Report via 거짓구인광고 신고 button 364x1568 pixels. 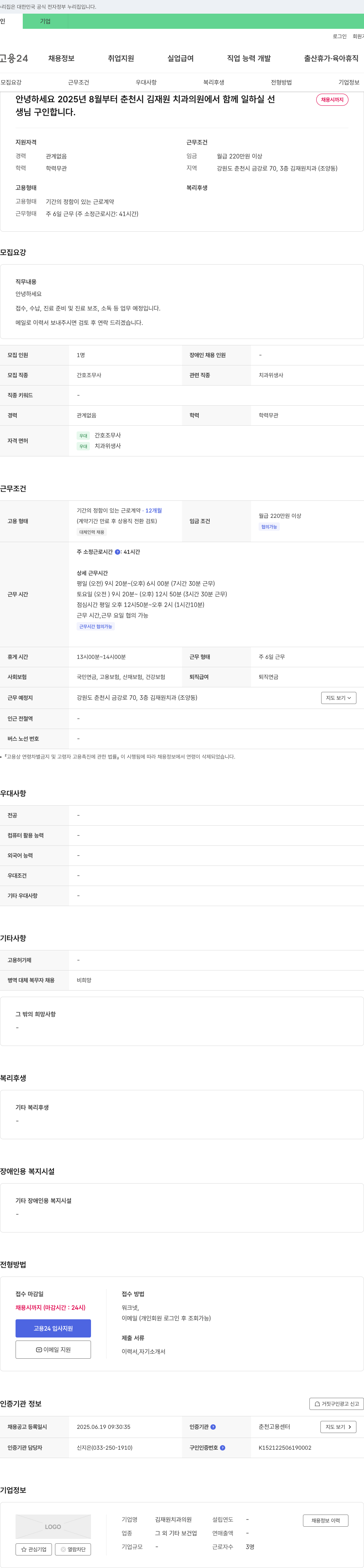tap(337, 1403)
